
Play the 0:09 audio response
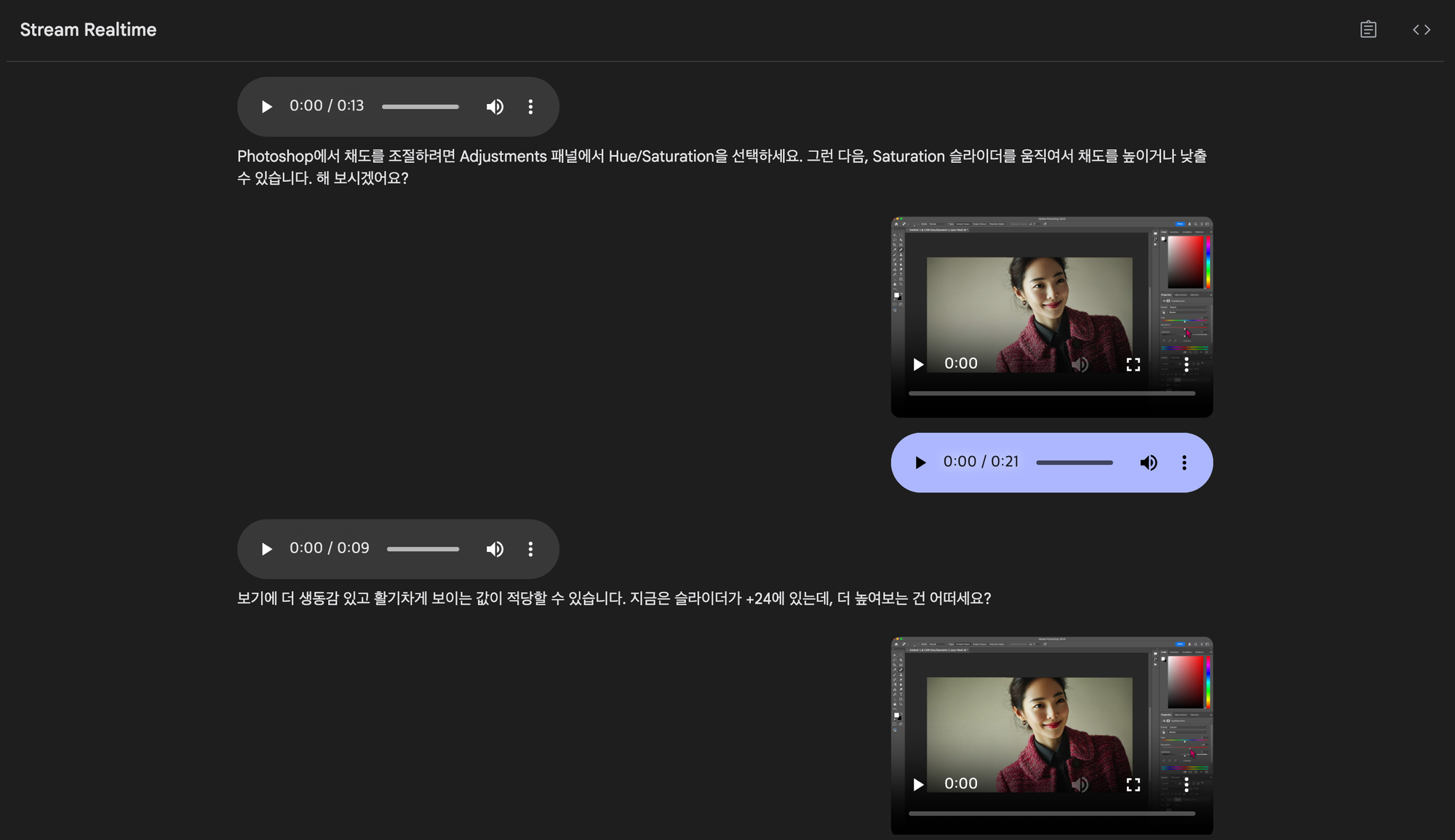(266, 549)
